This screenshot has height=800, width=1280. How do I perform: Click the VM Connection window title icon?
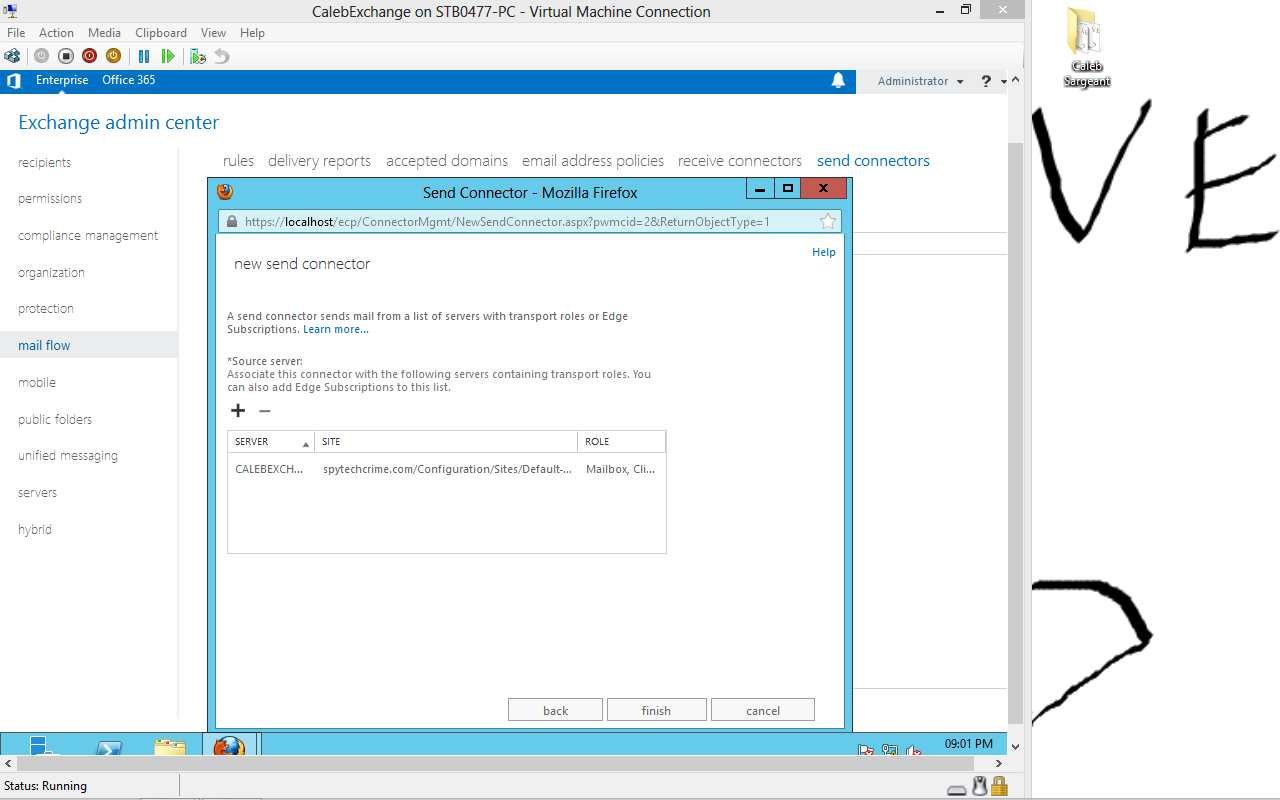click(x=11, y=11)
